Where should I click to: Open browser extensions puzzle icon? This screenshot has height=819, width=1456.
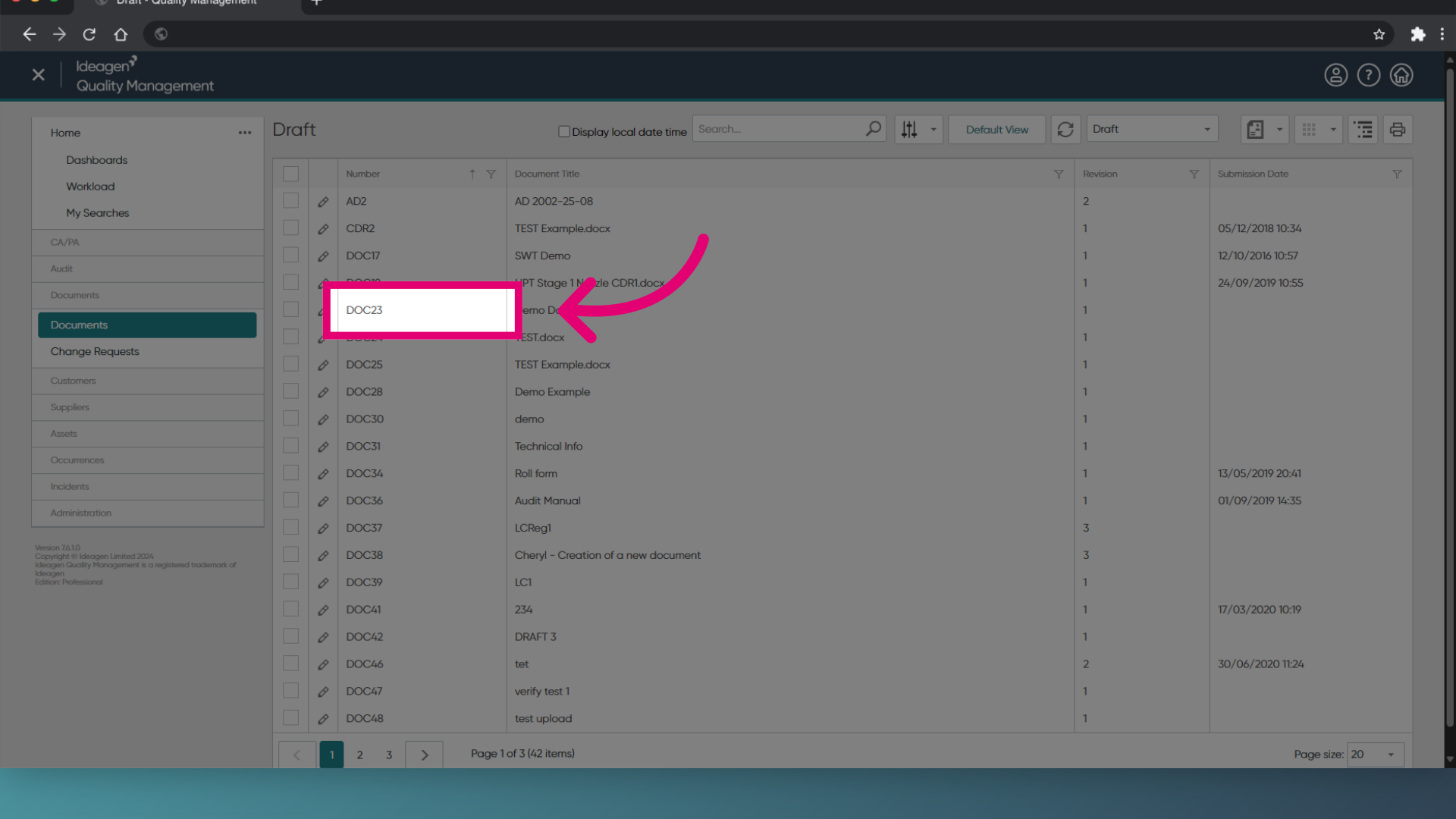tap(1417, 34)
